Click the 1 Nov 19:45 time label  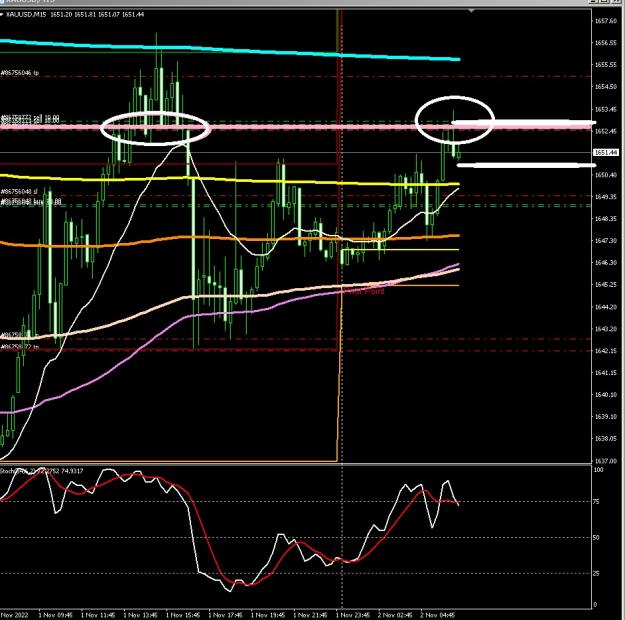click(267, 615)
